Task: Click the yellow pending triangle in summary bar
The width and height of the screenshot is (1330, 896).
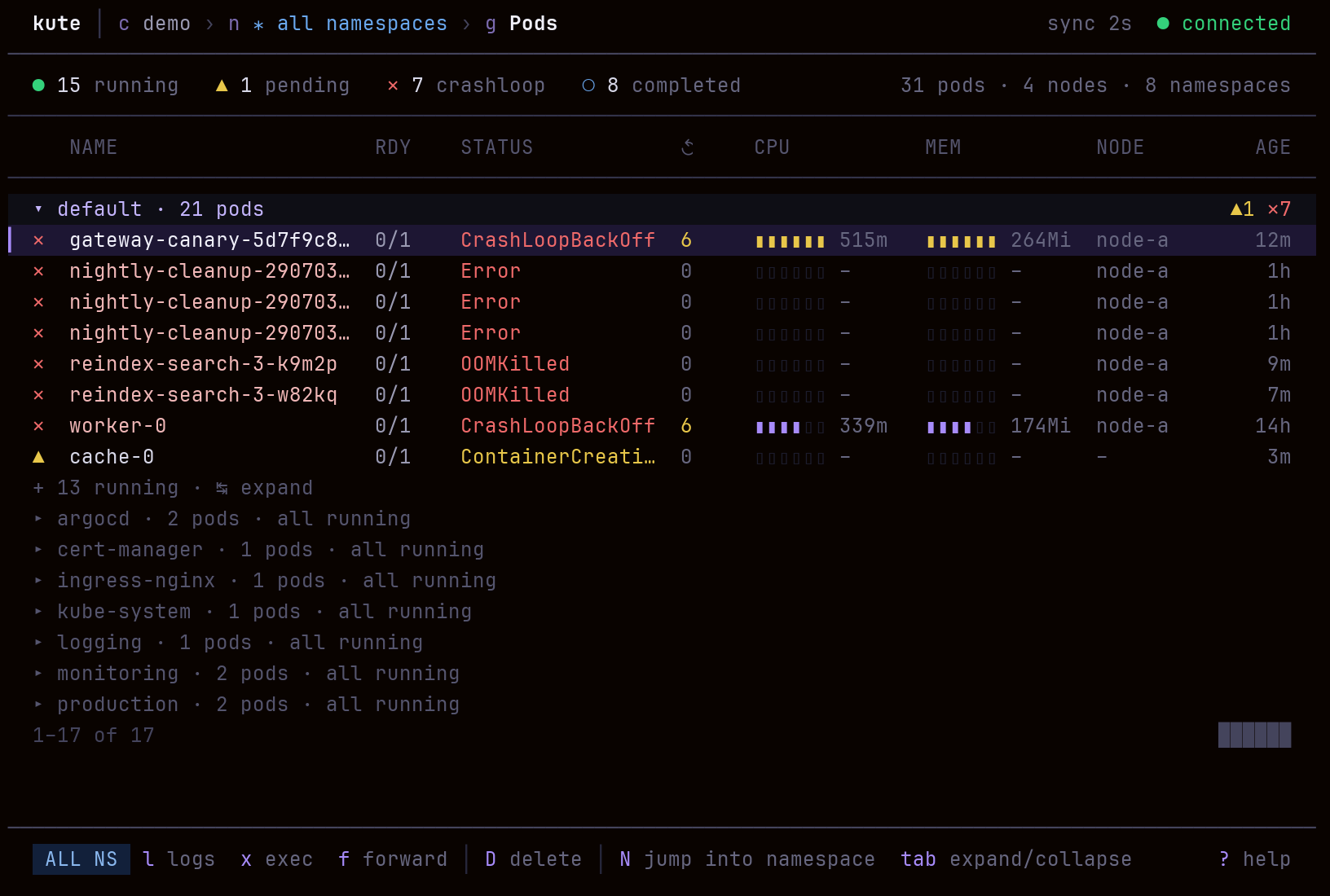Action: pos(222,85)
